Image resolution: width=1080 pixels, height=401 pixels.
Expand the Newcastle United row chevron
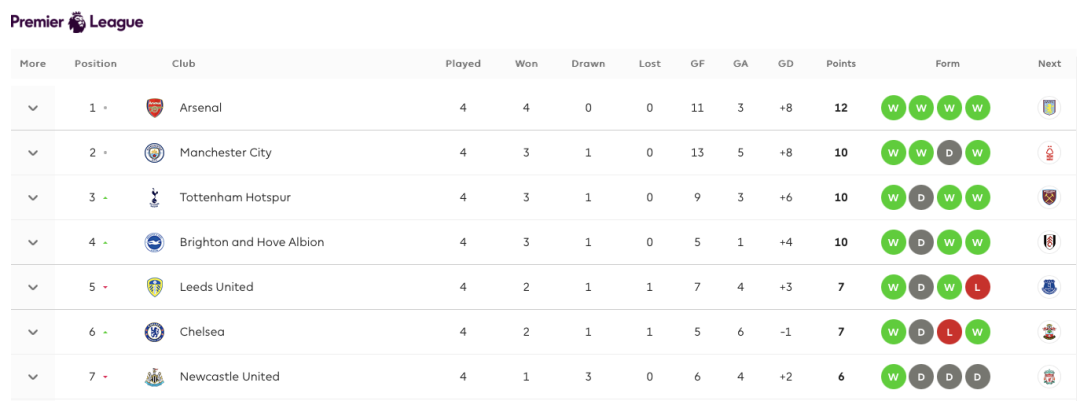pos(33,377)
